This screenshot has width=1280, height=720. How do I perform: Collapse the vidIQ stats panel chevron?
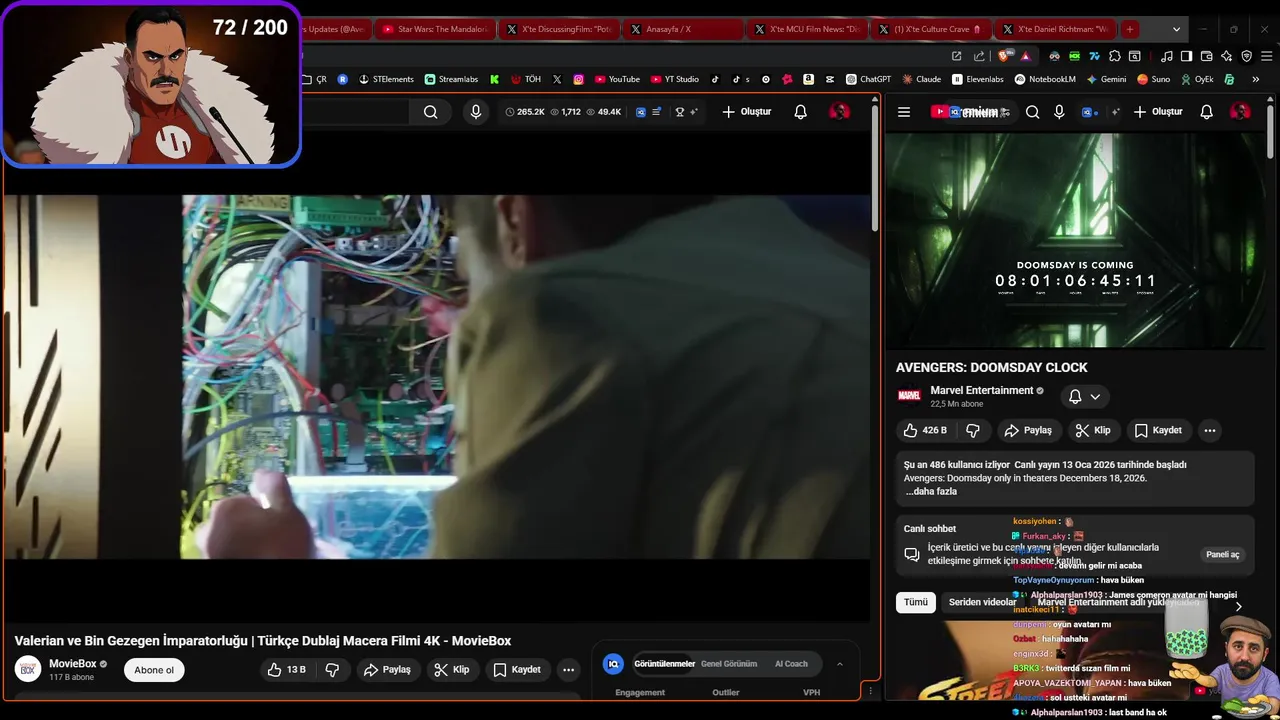point(839,664)
